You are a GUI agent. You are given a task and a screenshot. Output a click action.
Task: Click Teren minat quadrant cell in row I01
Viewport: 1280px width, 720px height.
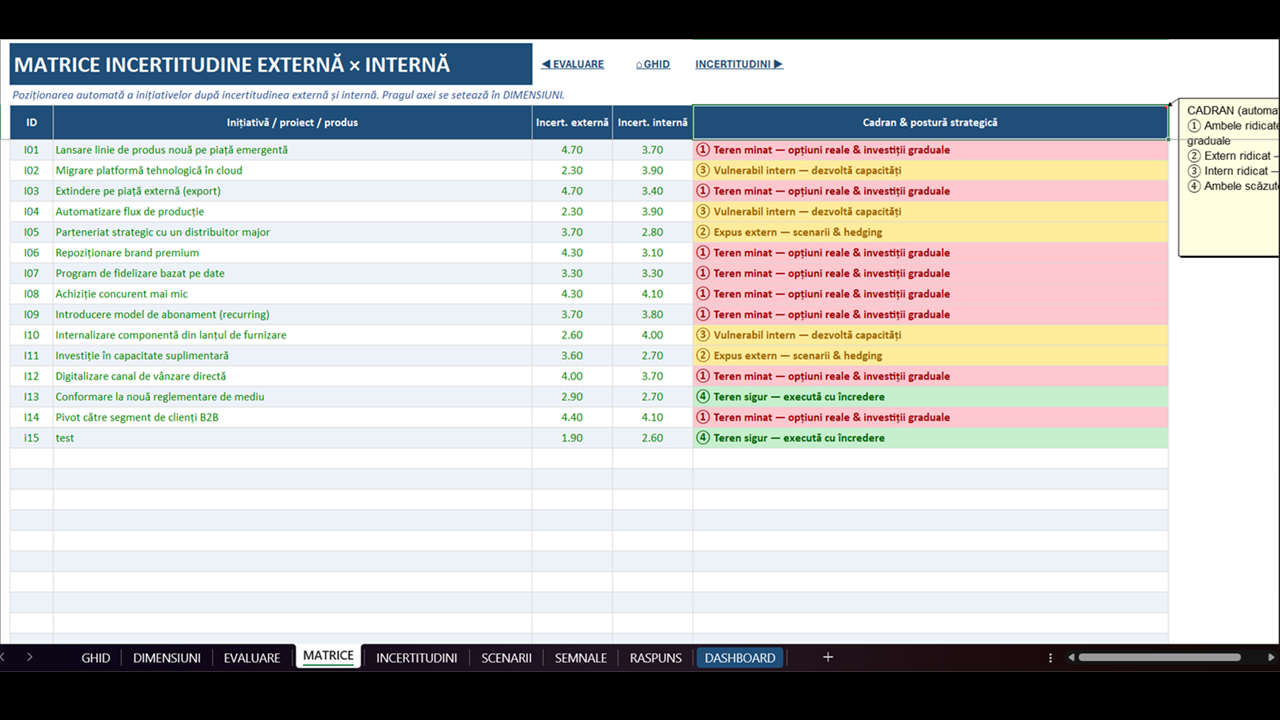click(x=930, y=150)
